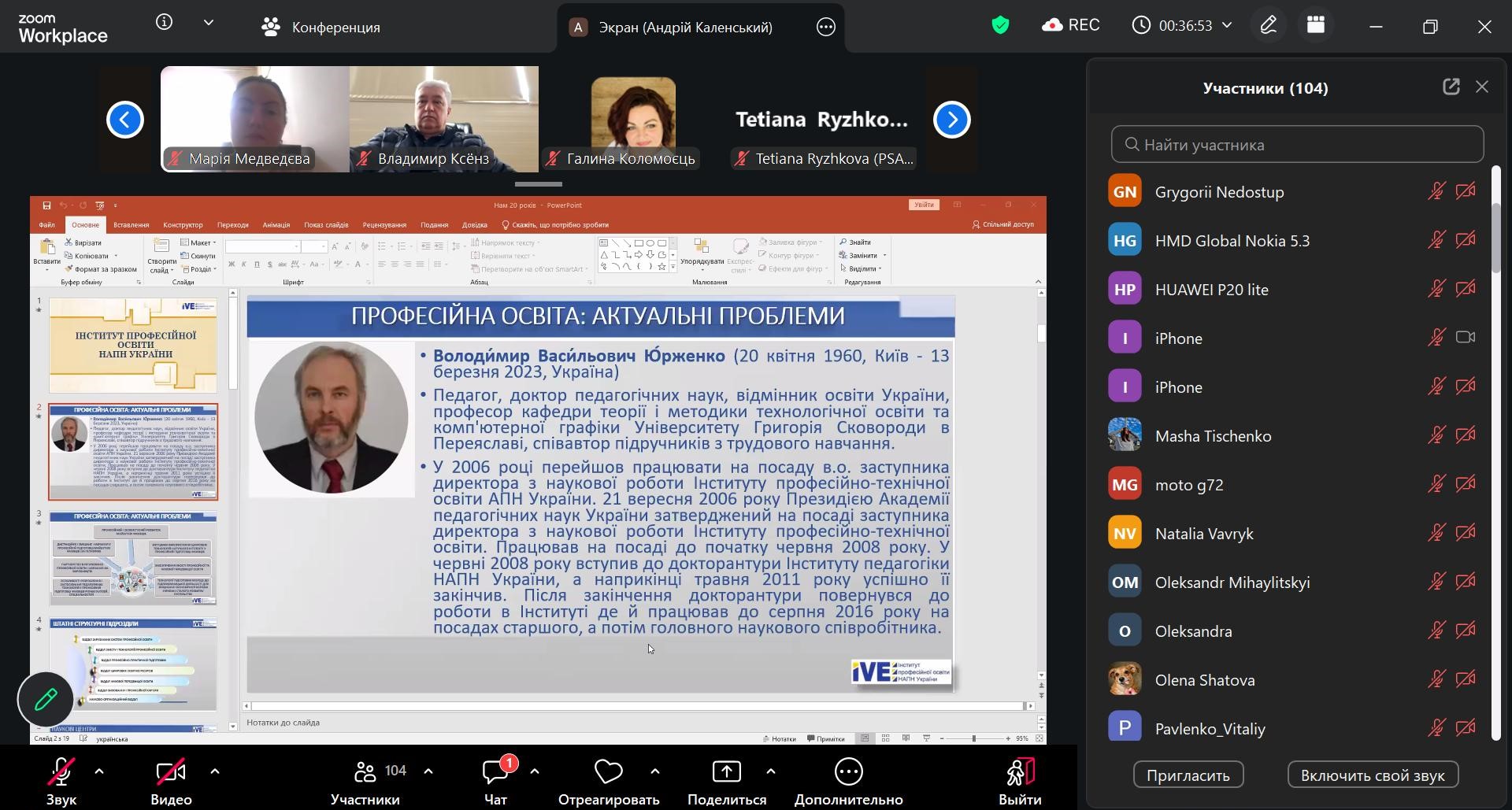The image size is (1512, 810).
Task: Pop out the participants panel
Action: point(1451,87)
